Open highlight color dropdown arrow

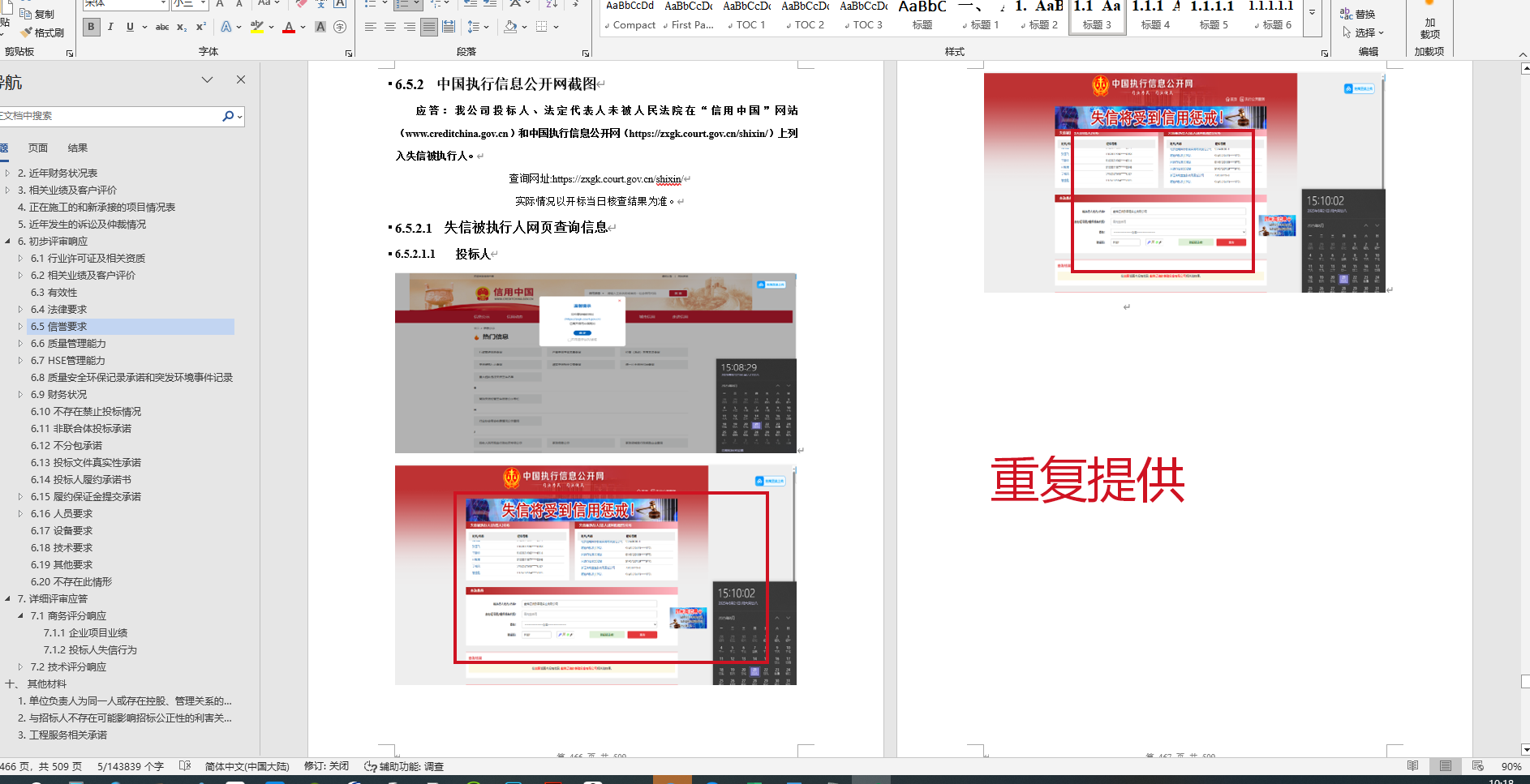pos(271,27)
